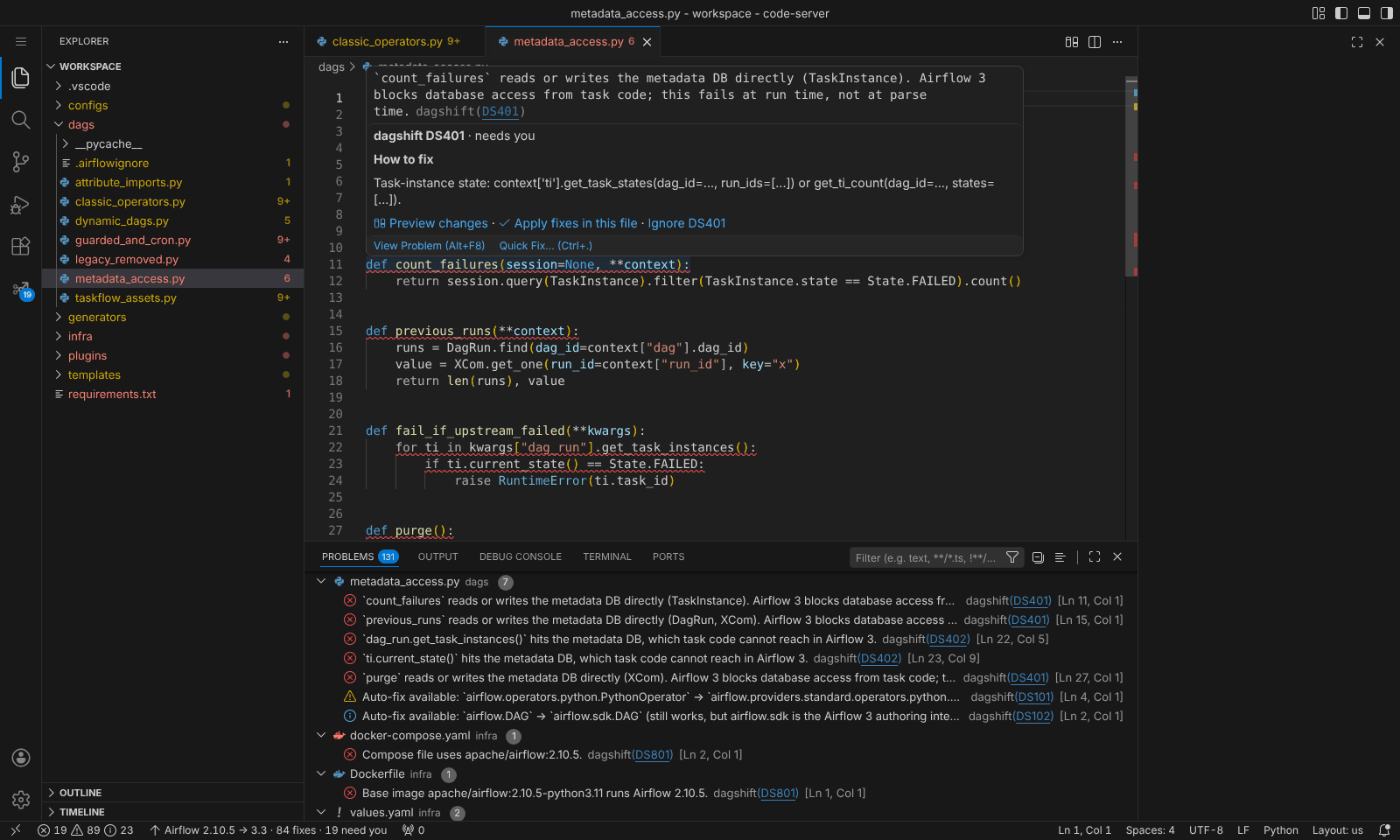Click the Customize Layout icon in title bar
This screenshot has width=1400, height=840.
tap(1319, 13)
